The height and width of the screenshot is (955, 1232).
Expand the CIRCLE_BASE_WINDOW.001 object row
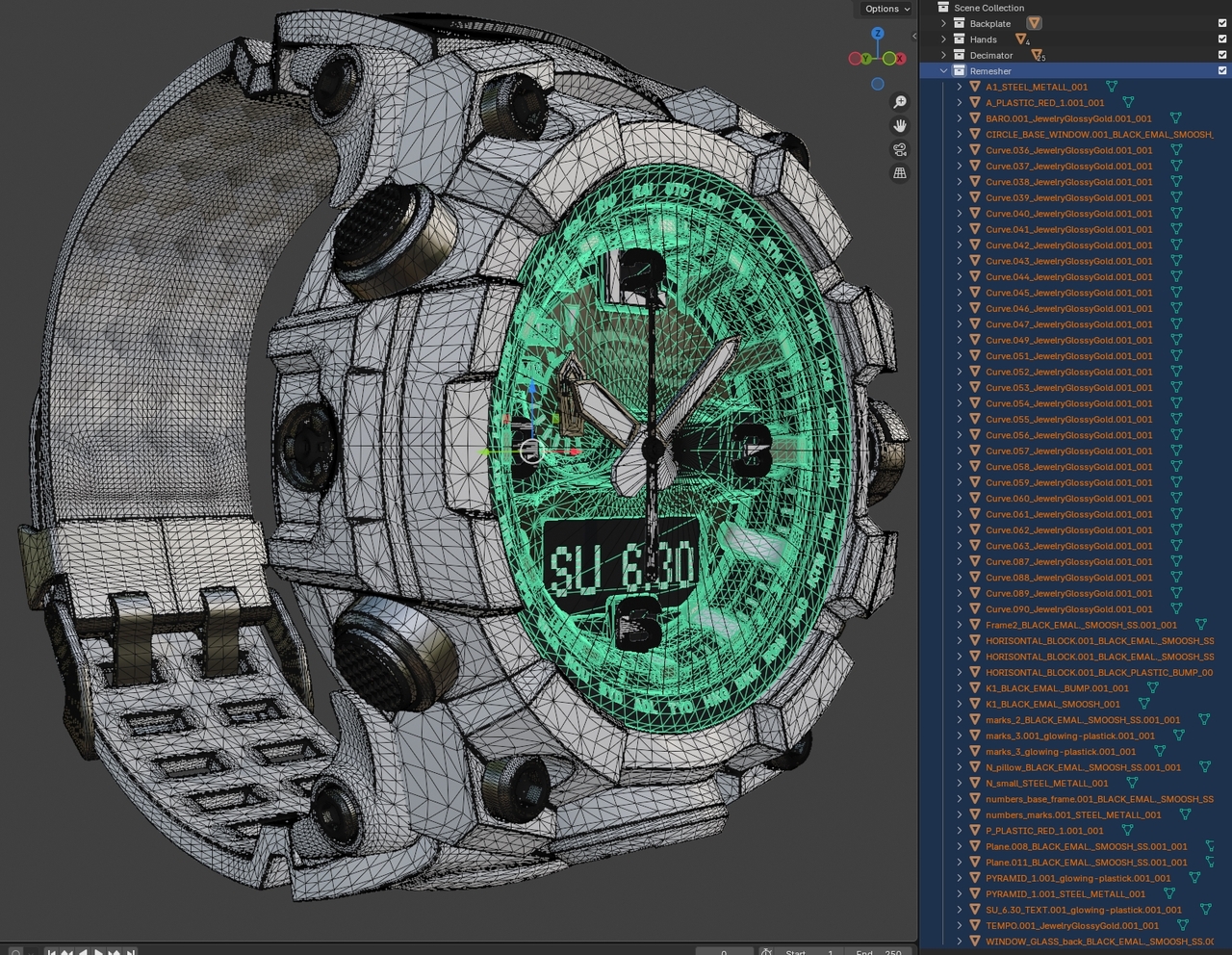(960, 134)
